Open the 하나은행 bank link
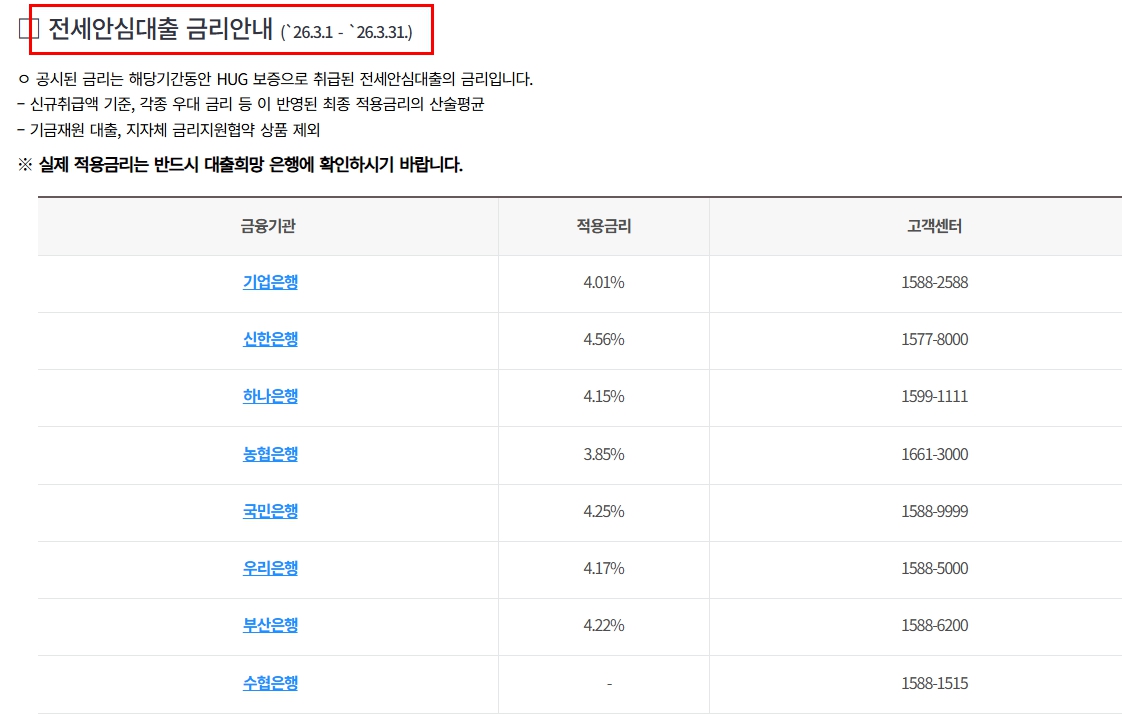 pyautogui.click(x=270, y=396)
